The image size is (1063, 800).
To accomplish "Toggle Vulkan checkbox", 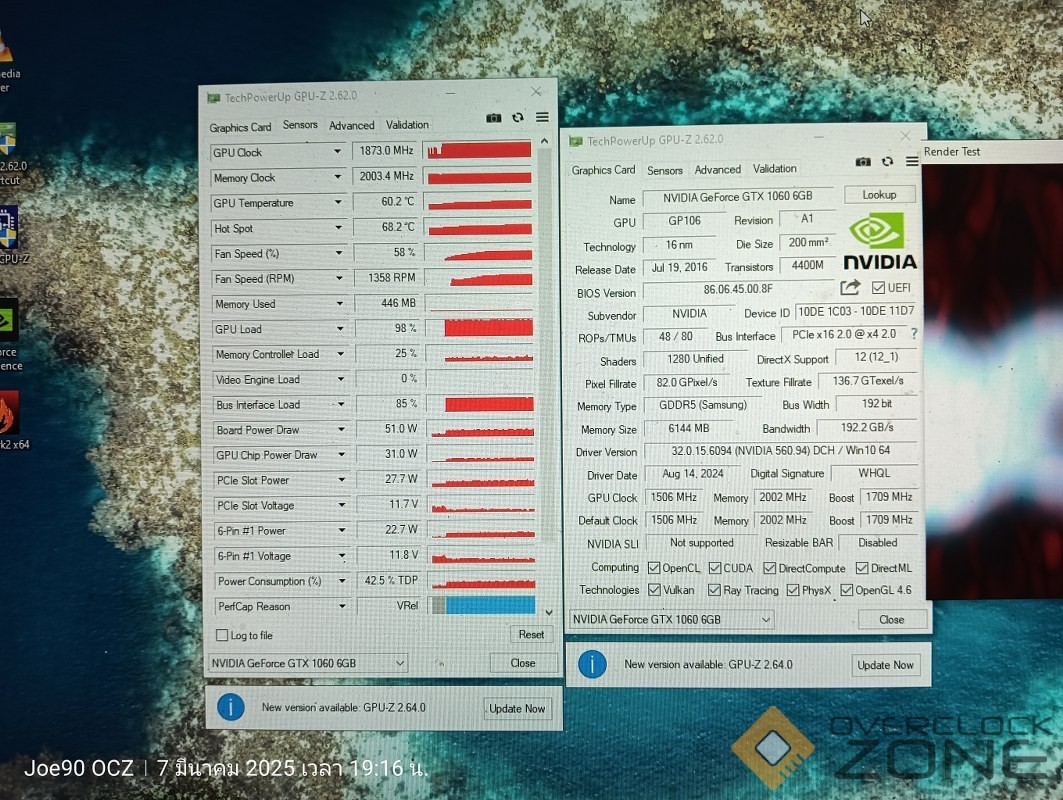I will [x=654, y=590].
